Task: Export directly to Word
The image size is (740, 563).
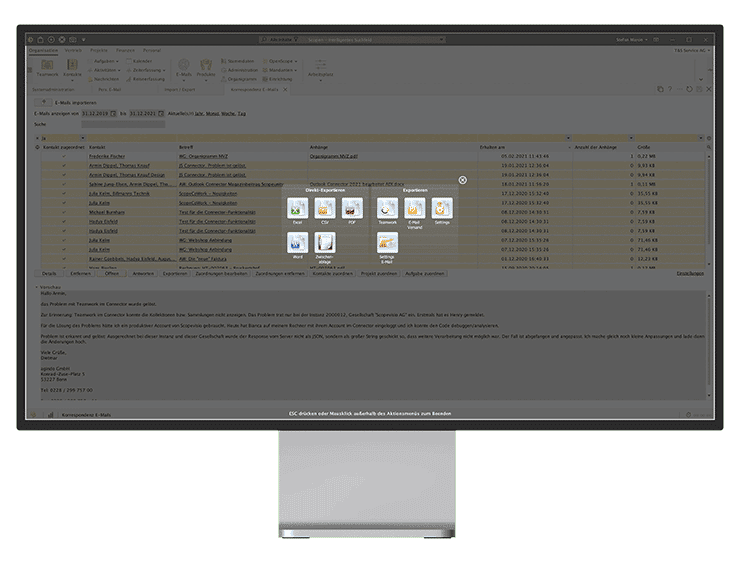Action: (x=297, y=243)
